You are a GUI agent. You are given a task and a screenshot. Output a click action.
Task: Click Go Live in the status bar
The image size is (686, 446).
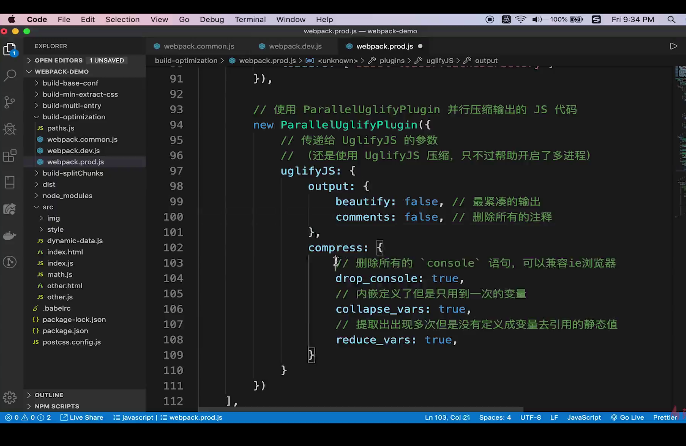click(627, 418)
